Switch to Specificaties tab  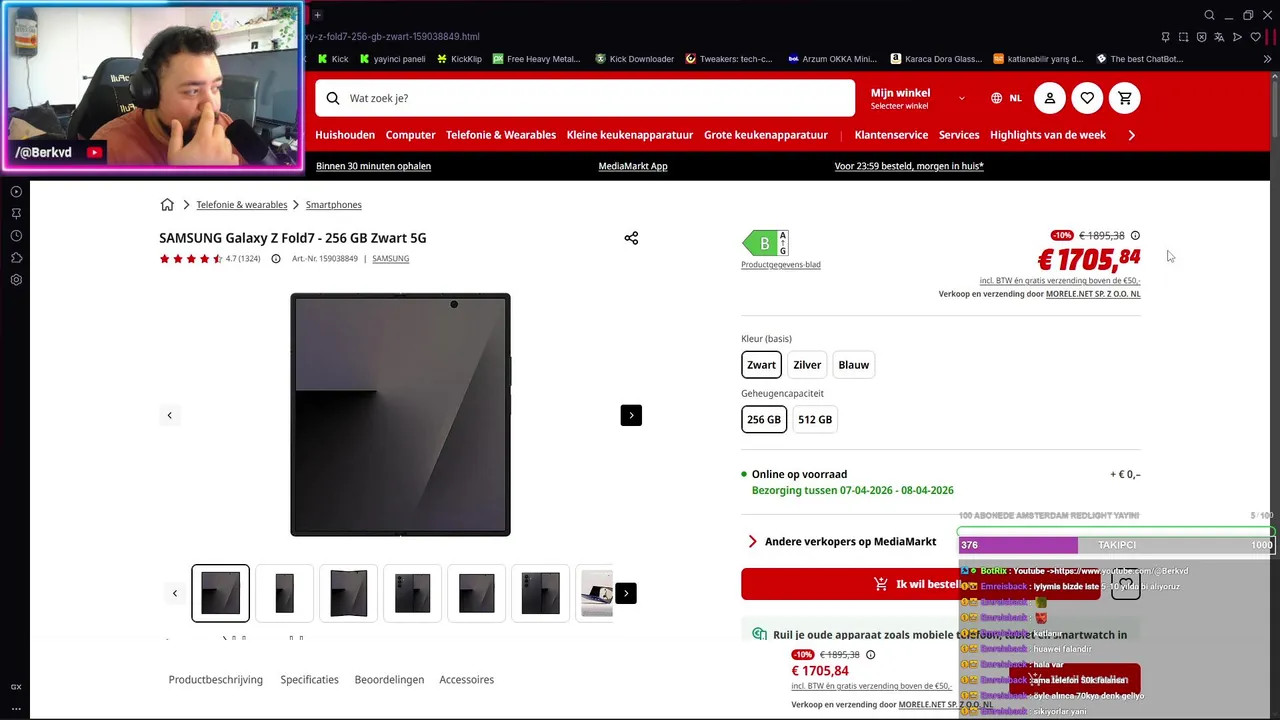(x=309, y=679)
